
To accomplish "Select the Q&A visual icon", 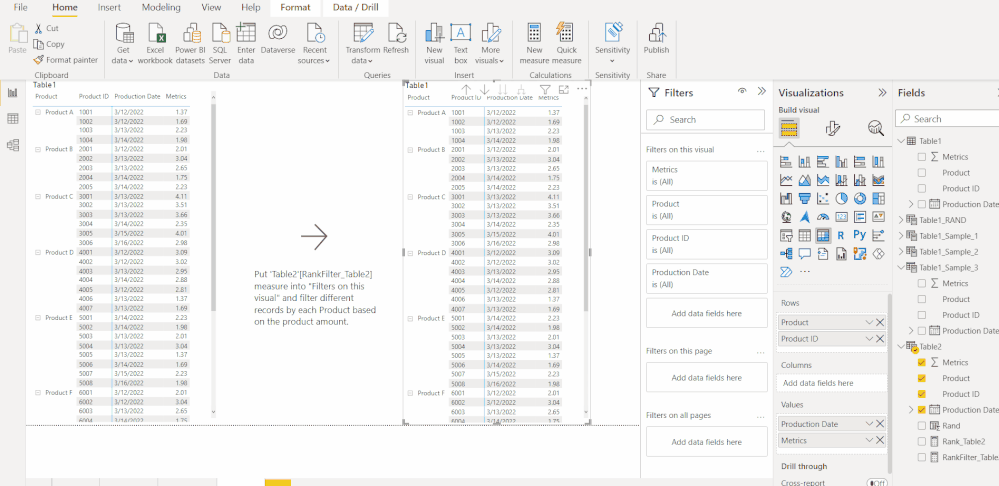I will [804, 254].
